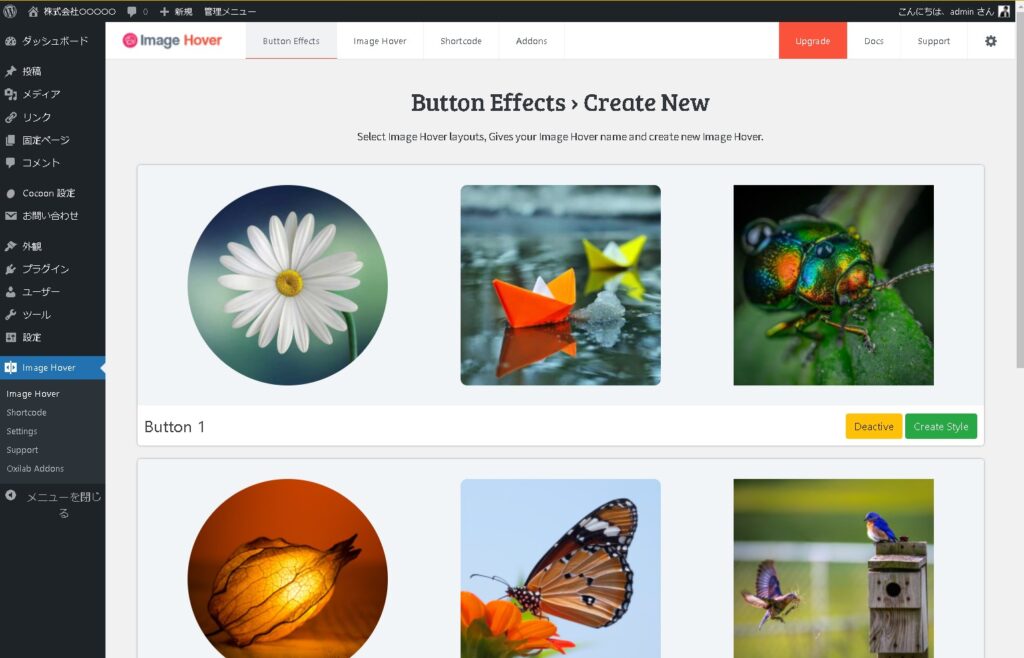1024x658 pixels.
Task: Open メディア media library menu
Action: pos(41,94)
